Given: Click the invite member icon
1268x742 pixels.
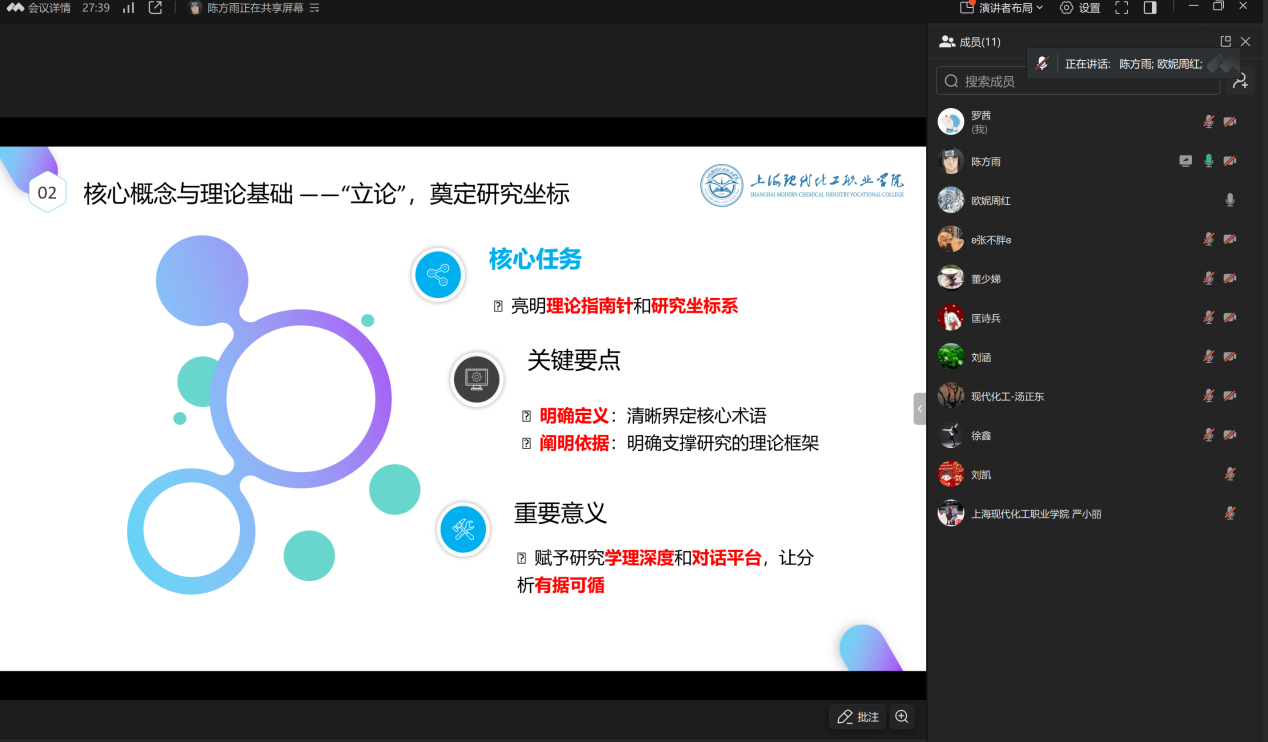Looking at the screenshot, I should [x=1241, y=81].
